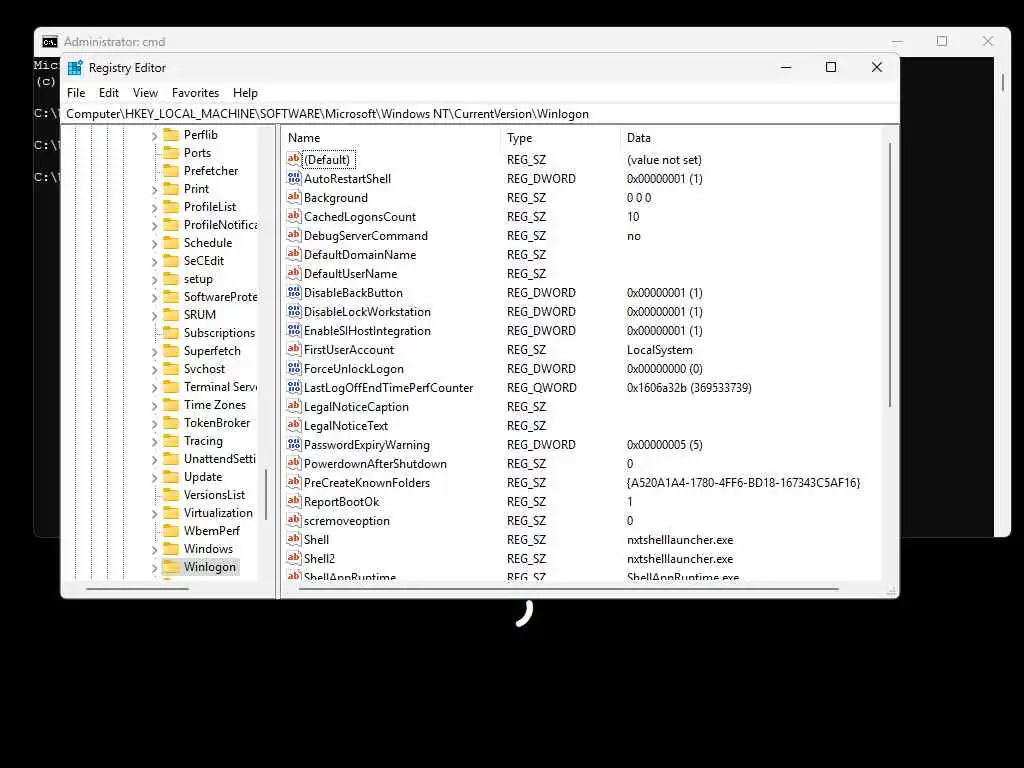The width and height of the screenshot is (1024, 768).
Task: Click the AutoRestartShell DWORD value icon
Action: coord(294,178)
